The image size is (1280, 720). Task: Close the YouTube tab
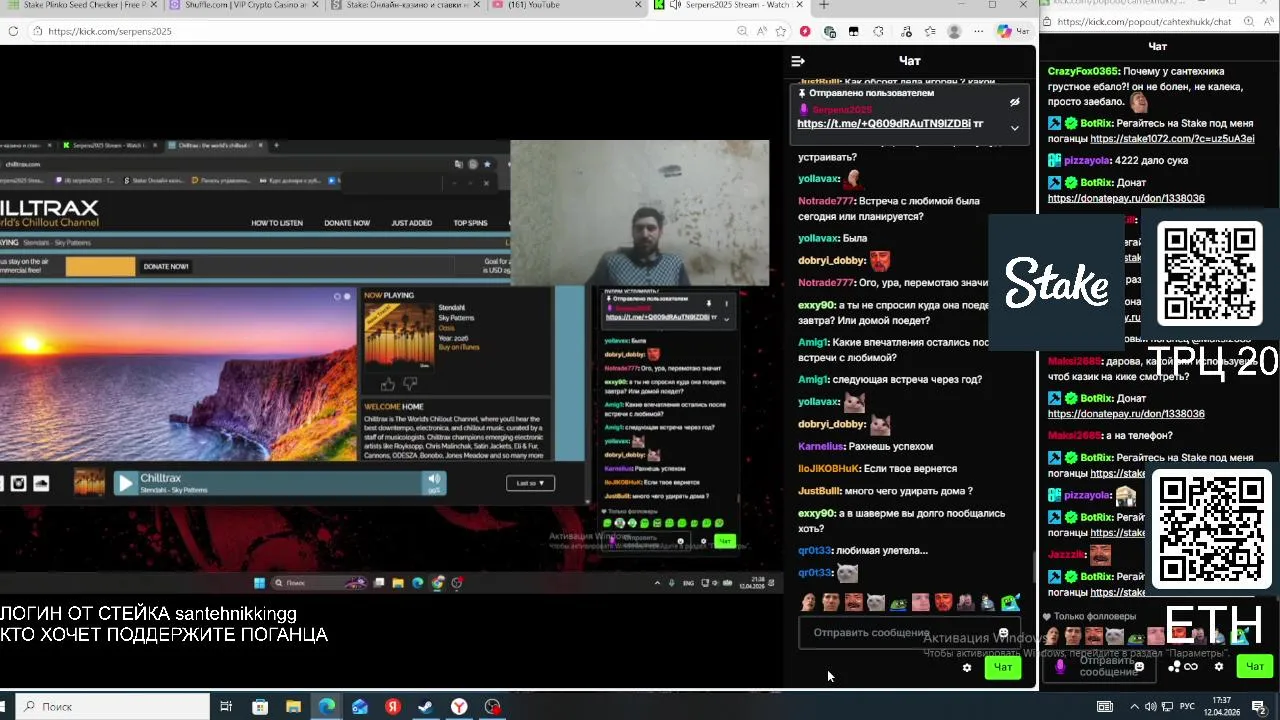click(639, 5)
